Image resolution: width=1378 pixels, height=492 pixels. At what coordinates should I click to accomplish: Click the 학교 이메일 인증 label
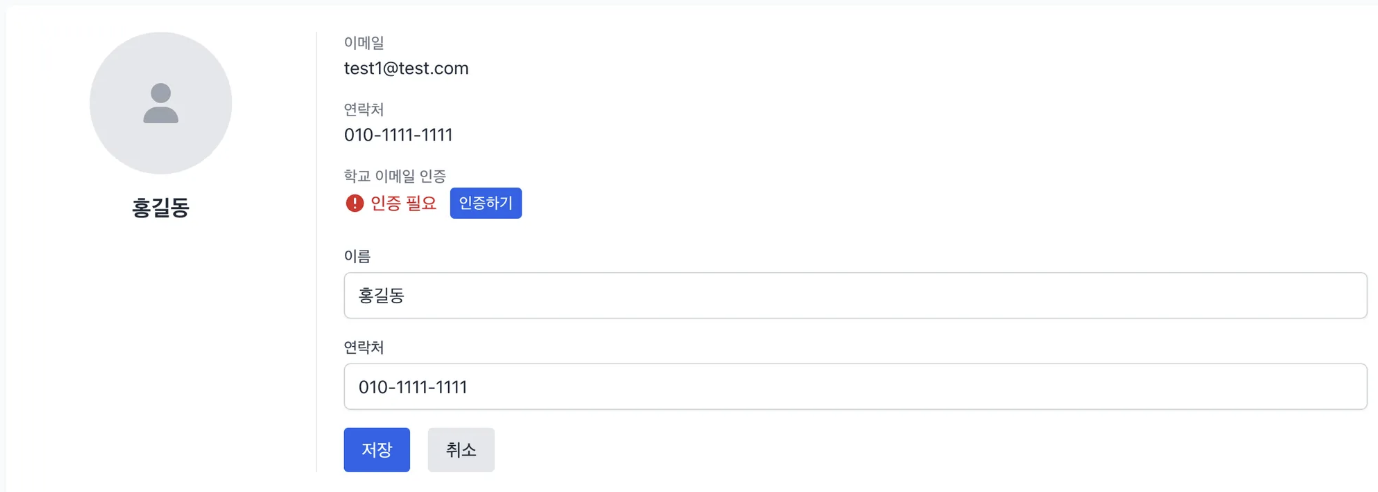click(395, 176)
